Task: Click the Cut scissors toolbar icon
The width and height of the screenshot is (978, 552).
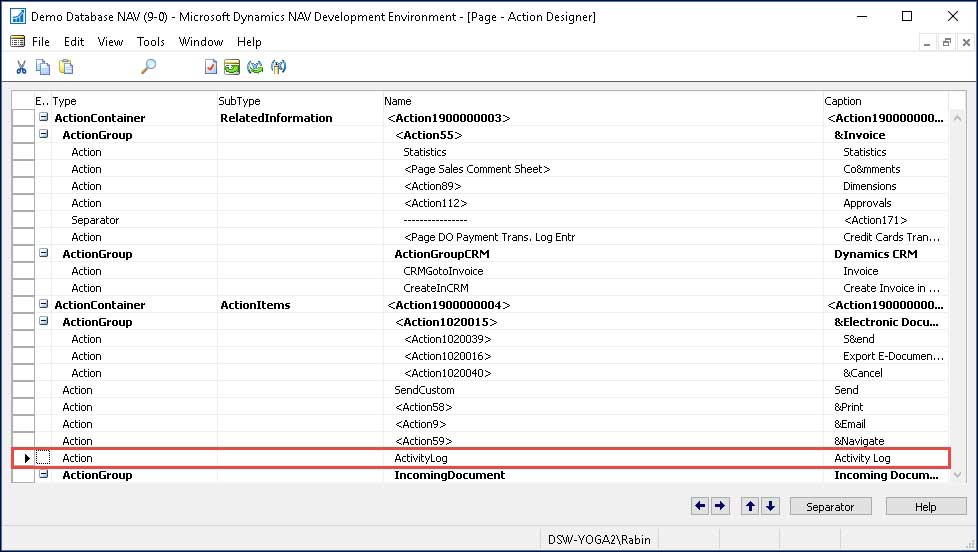Action: coord(21,67)
